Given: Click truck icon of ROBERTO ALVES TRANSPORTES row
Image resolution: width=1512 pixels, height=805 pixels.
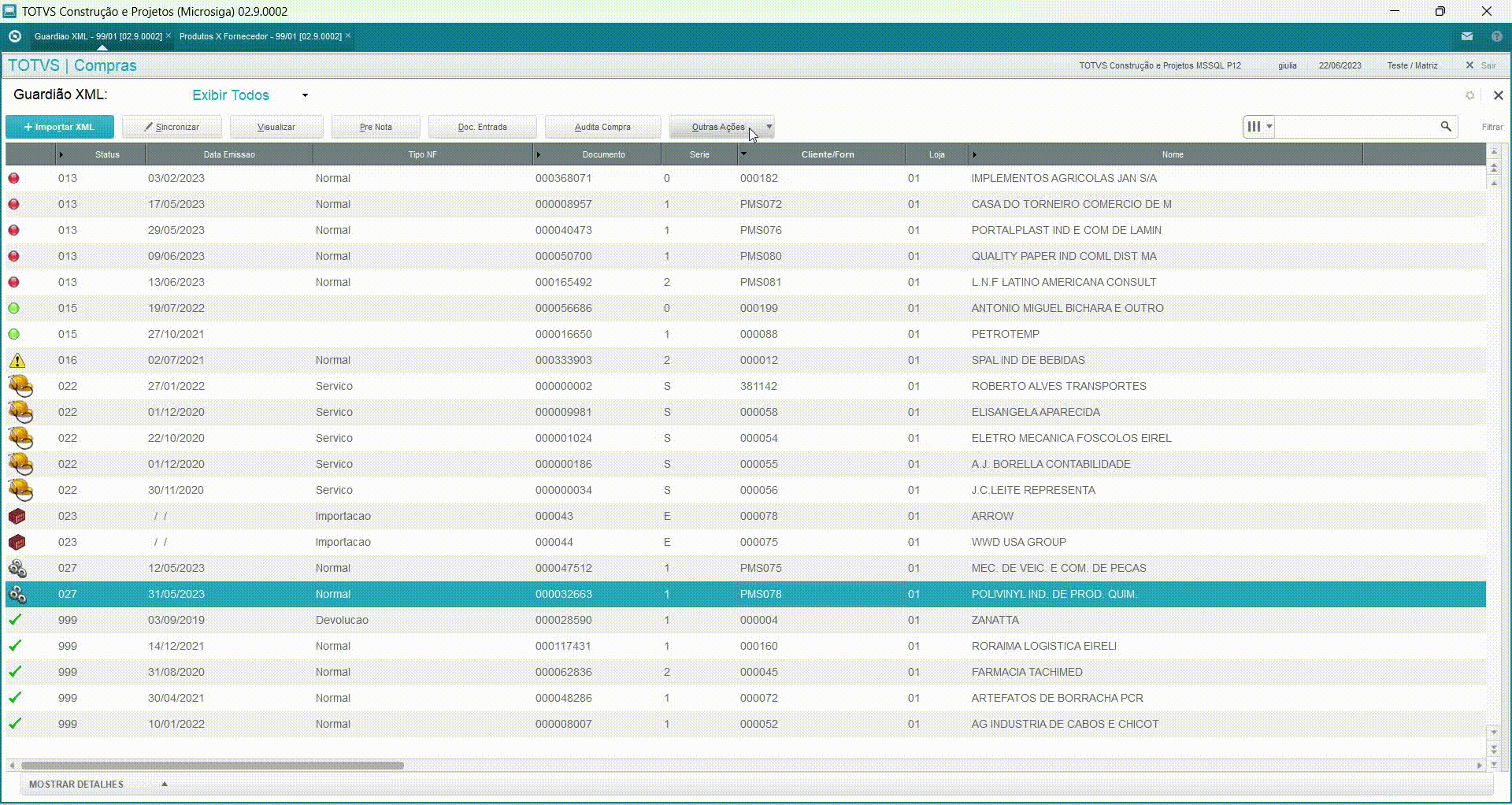Looking at the screenshot, I should [x=20, y=386].
